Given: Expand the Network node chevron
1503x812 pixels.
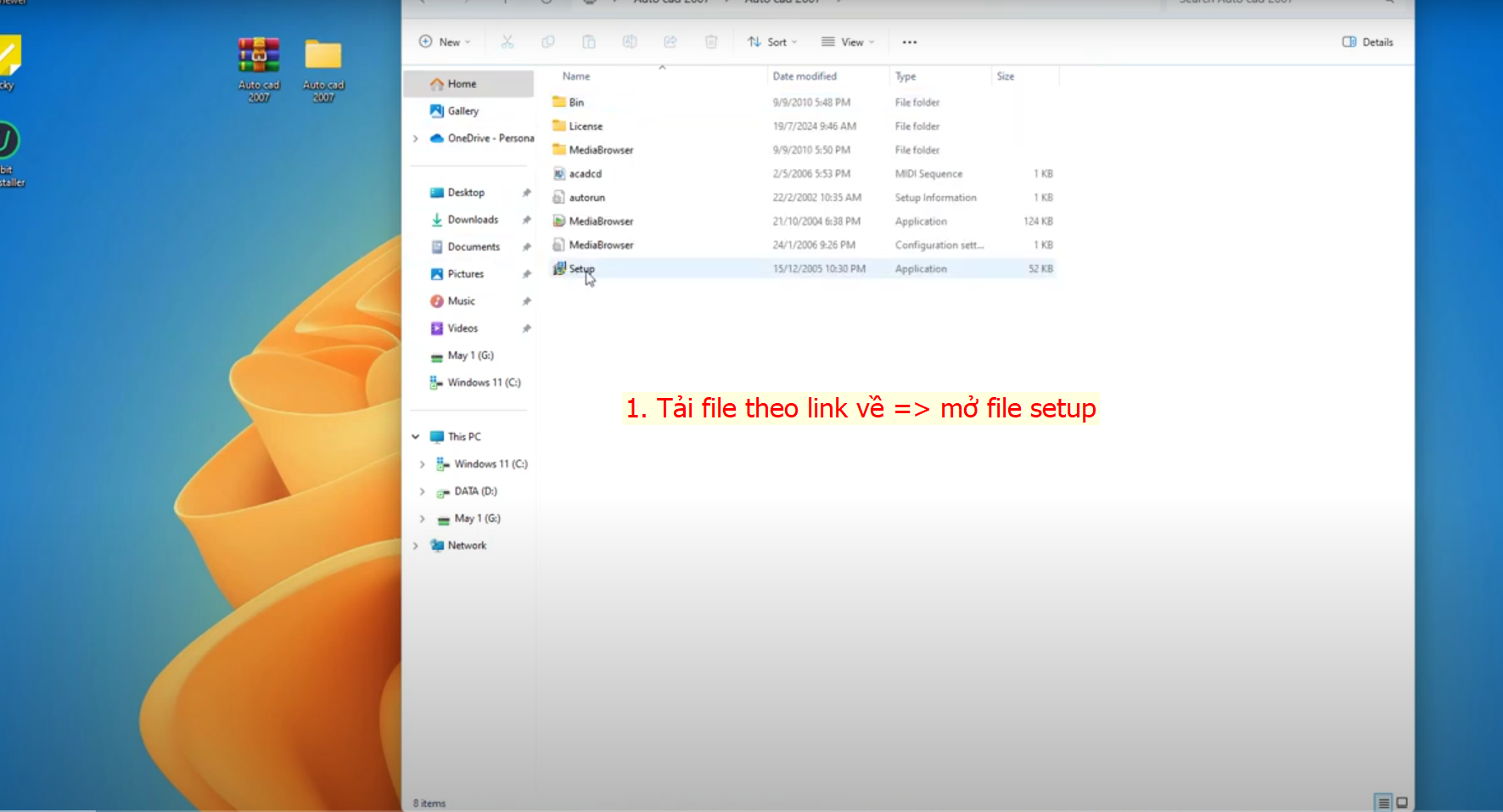Looking at the screenshot, I should pos(415,546).
